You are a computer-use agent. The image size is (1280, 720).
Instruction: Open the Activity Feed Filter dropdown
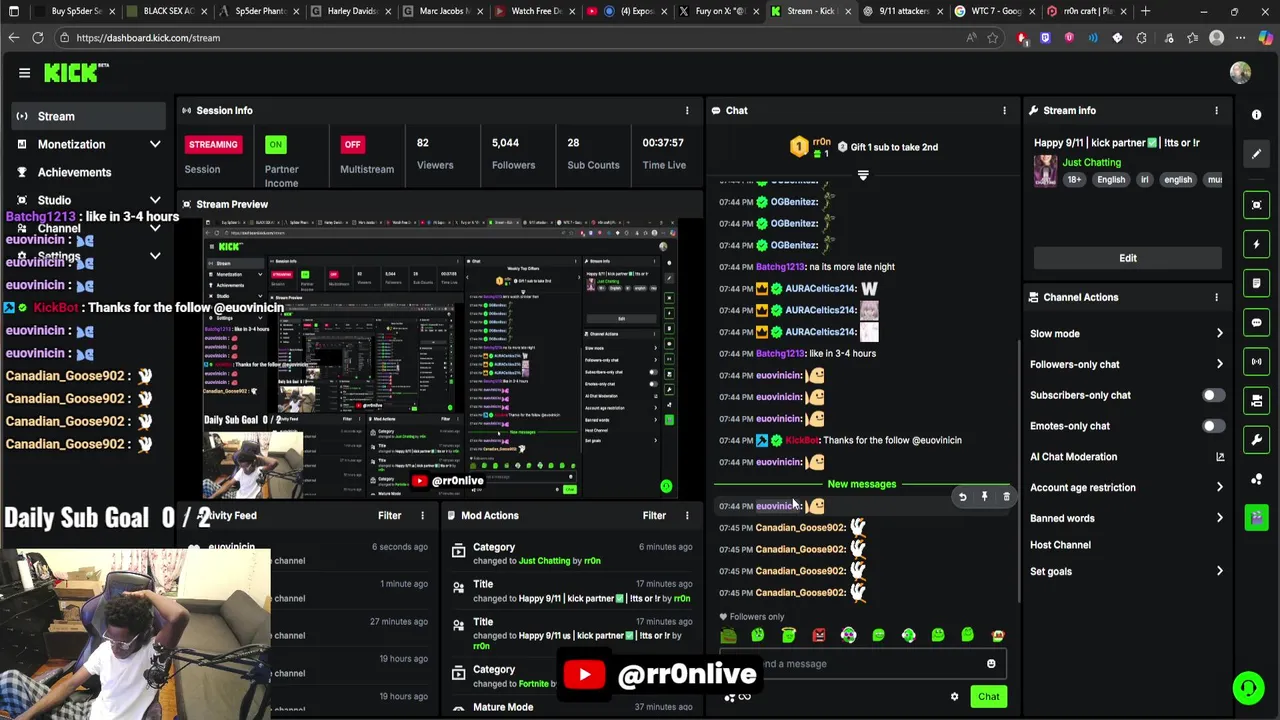pyautogui.click(x=389, y=516)
